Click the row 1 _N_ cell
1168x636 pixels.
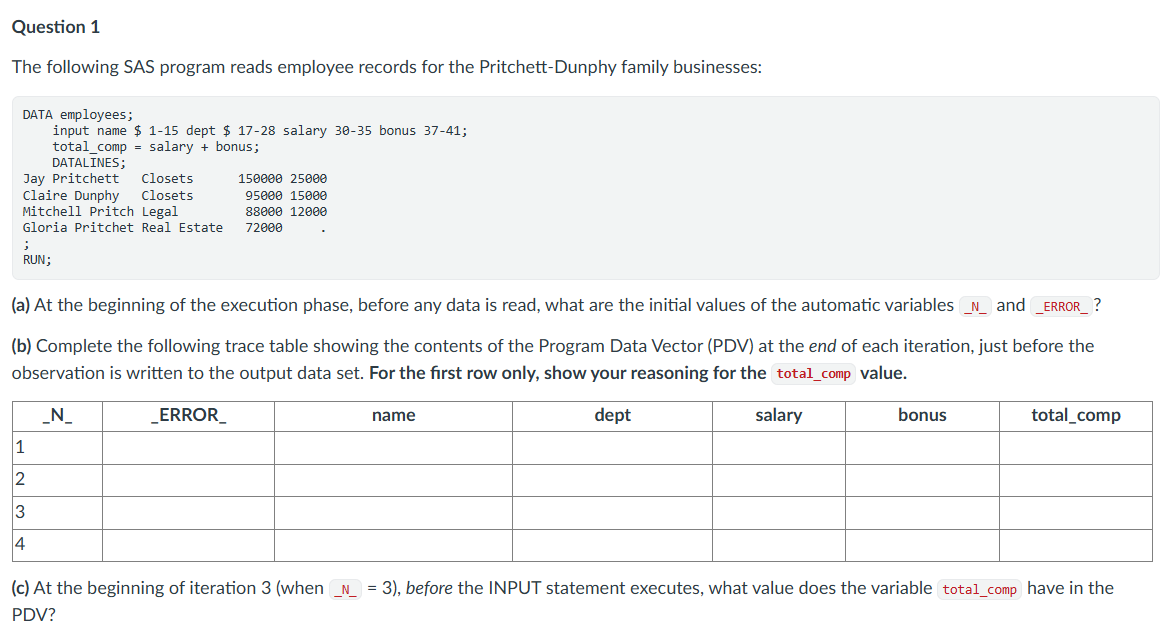57,448
